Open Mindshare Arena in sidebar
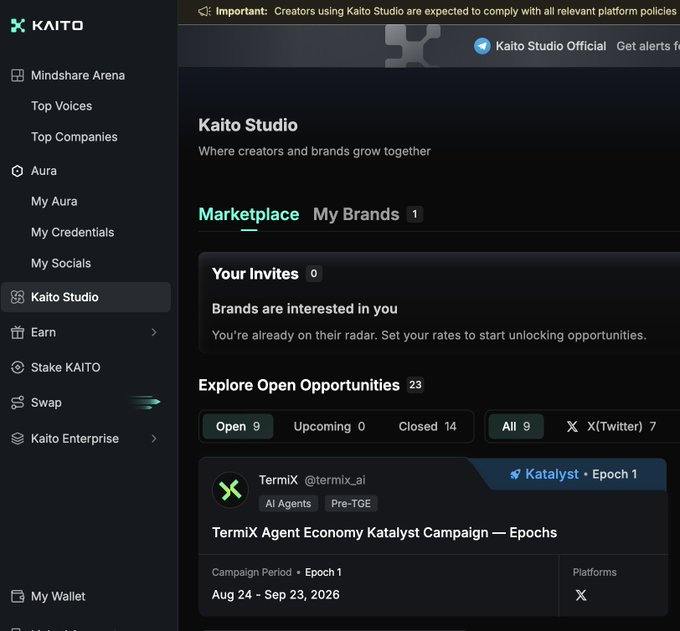Screen dimensions: 680x631 click(78, 75)
